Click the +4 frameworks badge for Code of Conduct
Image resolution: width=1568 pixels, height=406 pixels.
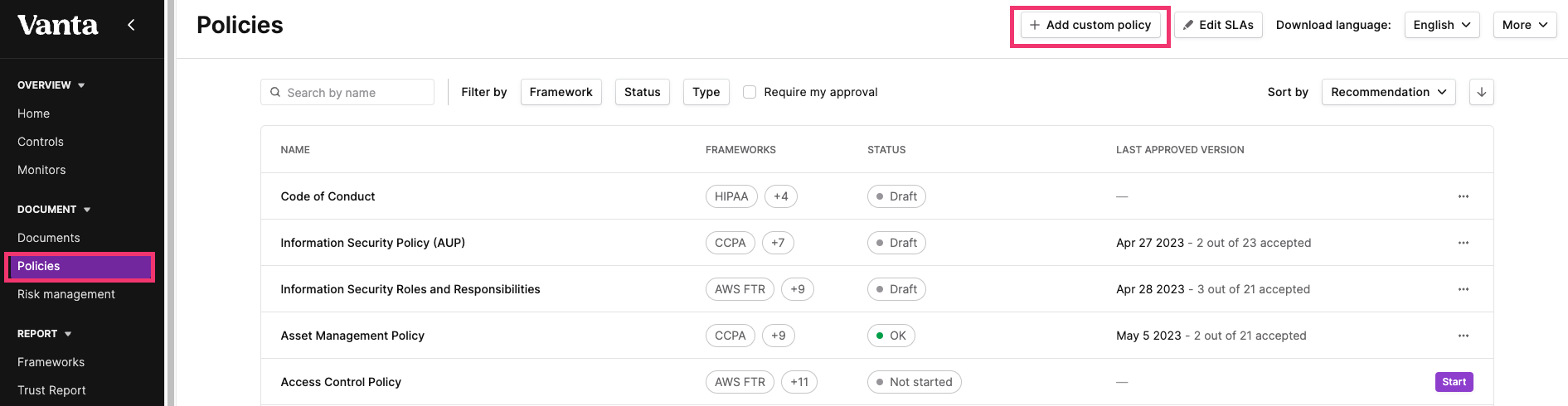point(780,196)
